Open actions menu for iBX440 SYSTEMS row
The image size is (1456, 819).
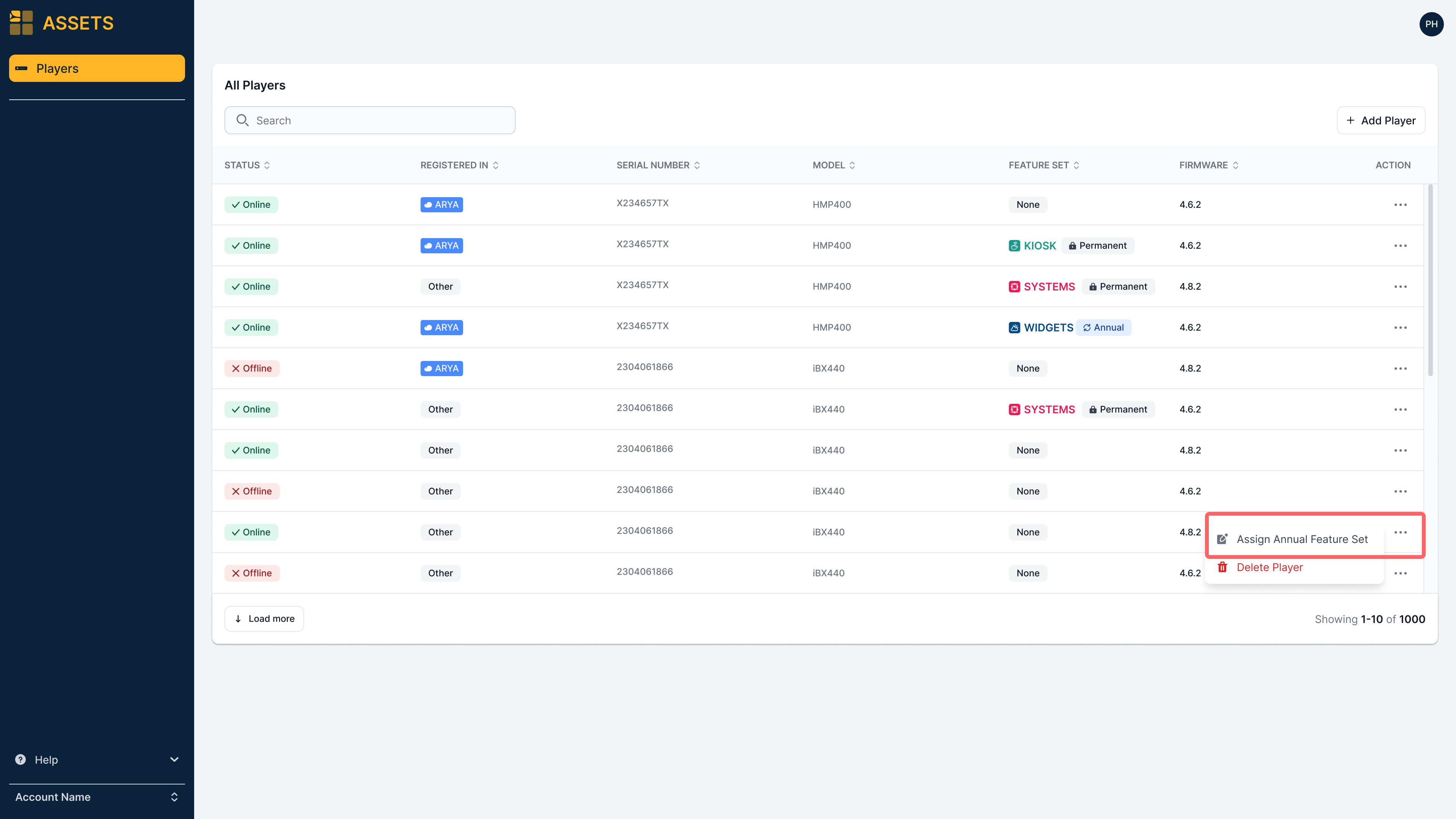(1400, 410)
